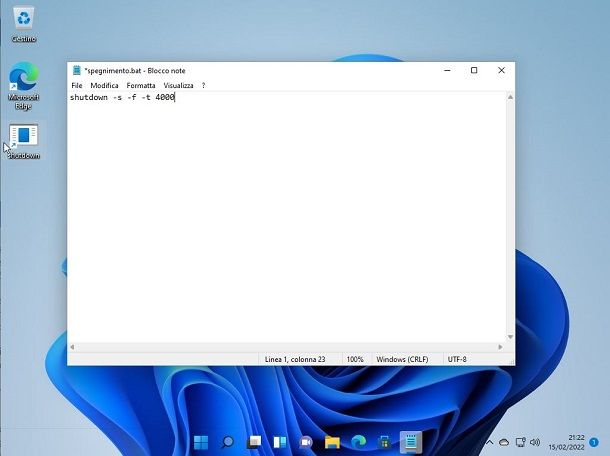Viewport: 610px width, 456px height.
Task: Click the vertical scrollbar up arrow
Action: [510, 97]
